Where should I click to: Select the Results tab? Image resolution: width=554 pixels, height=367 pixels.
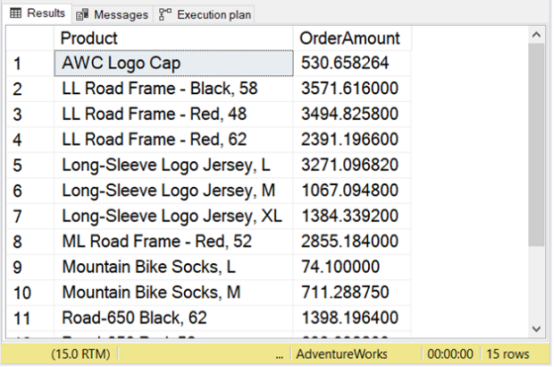point(37,13)
